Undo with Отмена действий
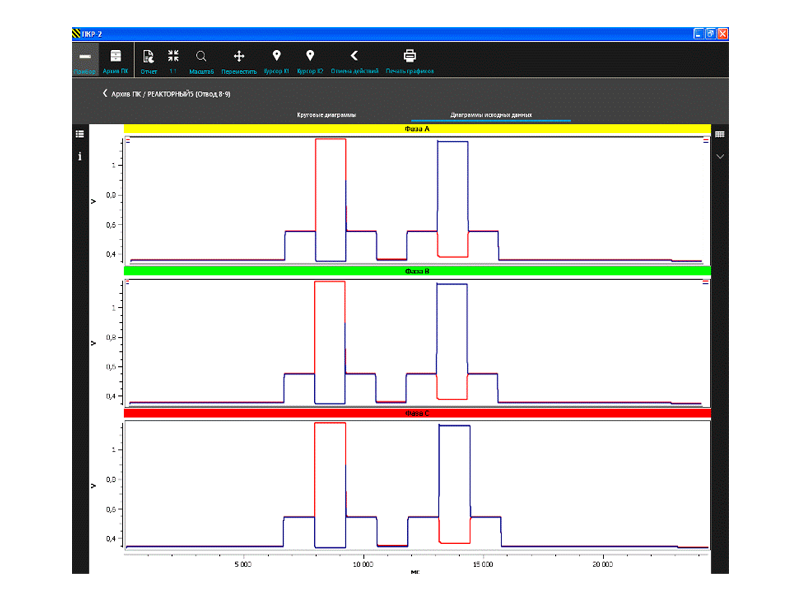The width and height of the screenshot is (800, 600). [354, 61]
